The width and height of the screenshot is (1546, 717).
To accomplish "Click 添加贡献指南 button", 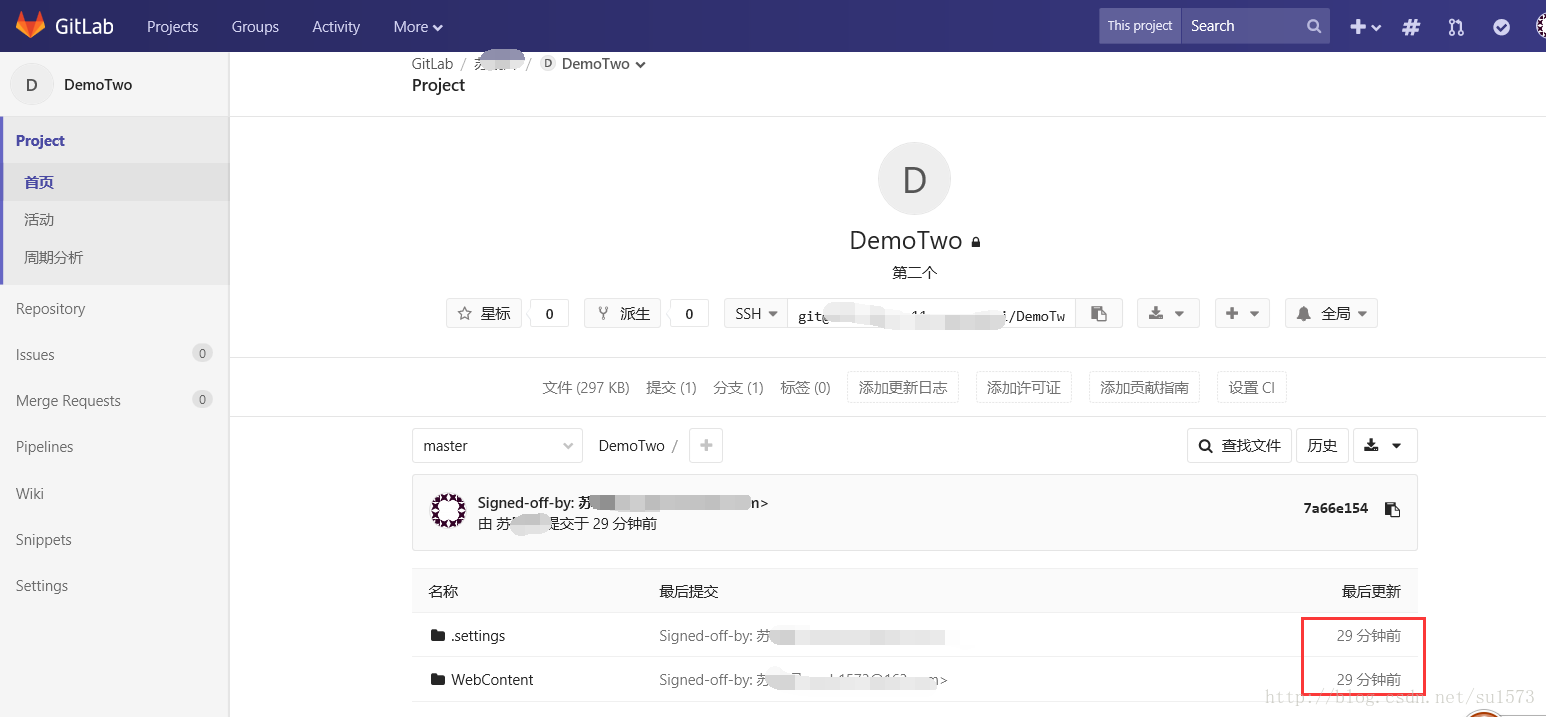I will pyautogui.click(x=1145, y=387).
